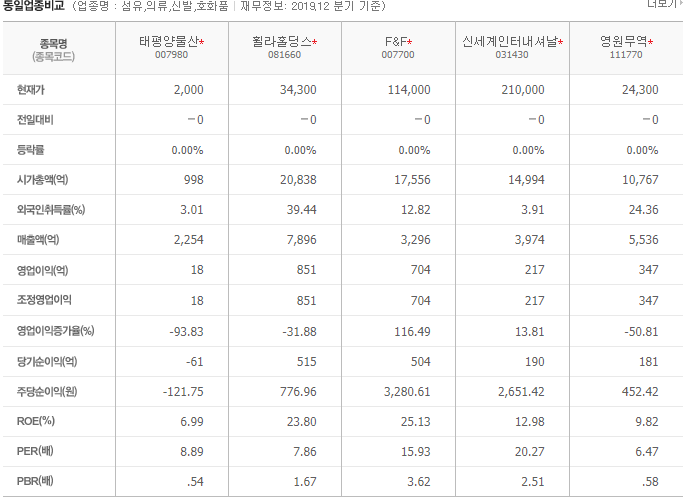The image size is (691, 502).
Task: Select the 등락률 row label
Action: point(30,150)
